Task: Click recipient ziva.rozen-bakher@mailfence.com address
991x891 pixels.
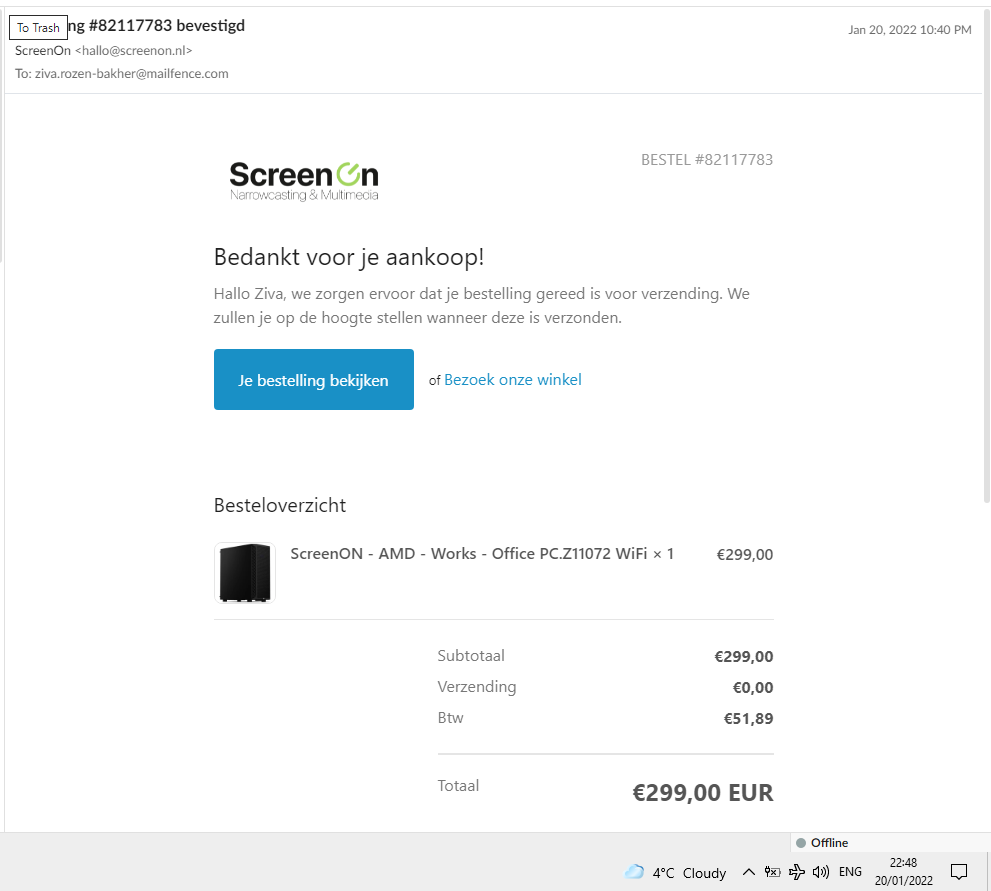Action: (131, 73)
